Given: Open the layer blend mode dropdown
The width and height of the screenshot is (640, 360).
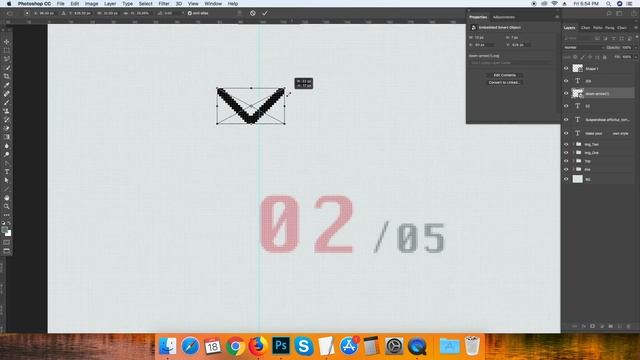Looking at the screenshot, I should pos(584,47).
